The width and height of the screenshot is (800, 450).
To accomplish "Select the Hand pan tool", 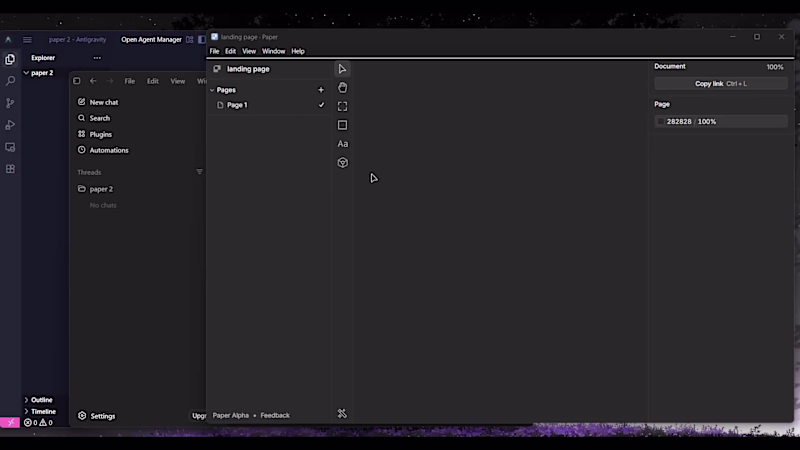I will pyautogui.click(x=342, y=88).
